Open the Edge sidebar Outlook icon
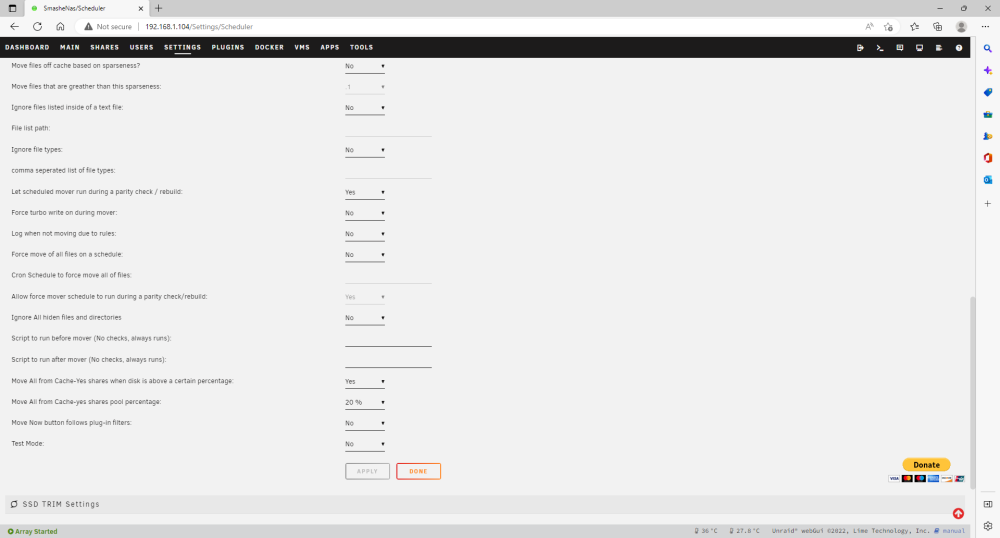This screenshot has width=1000, height=538. [x=987, y=180]
